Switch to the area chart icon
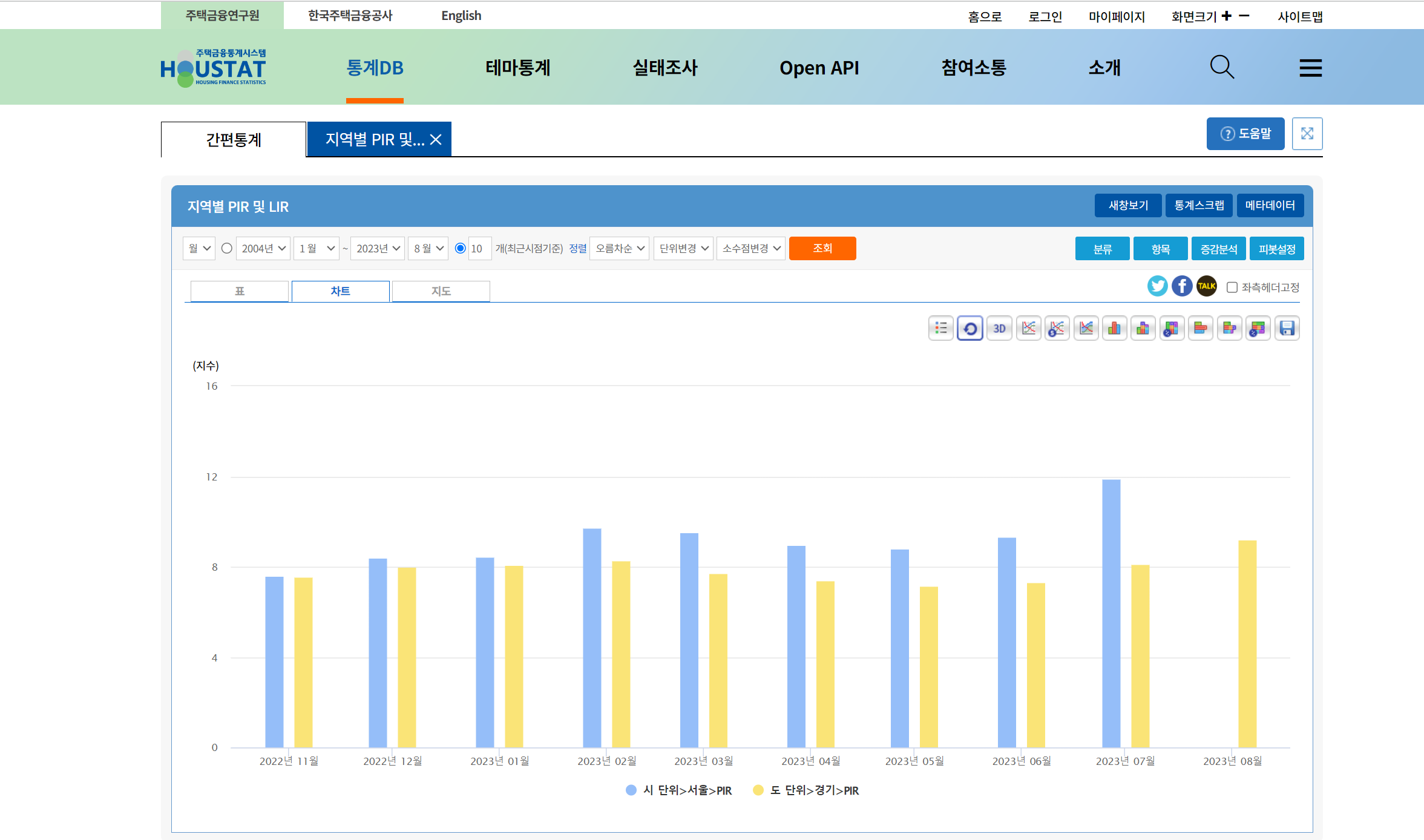 1086,328
